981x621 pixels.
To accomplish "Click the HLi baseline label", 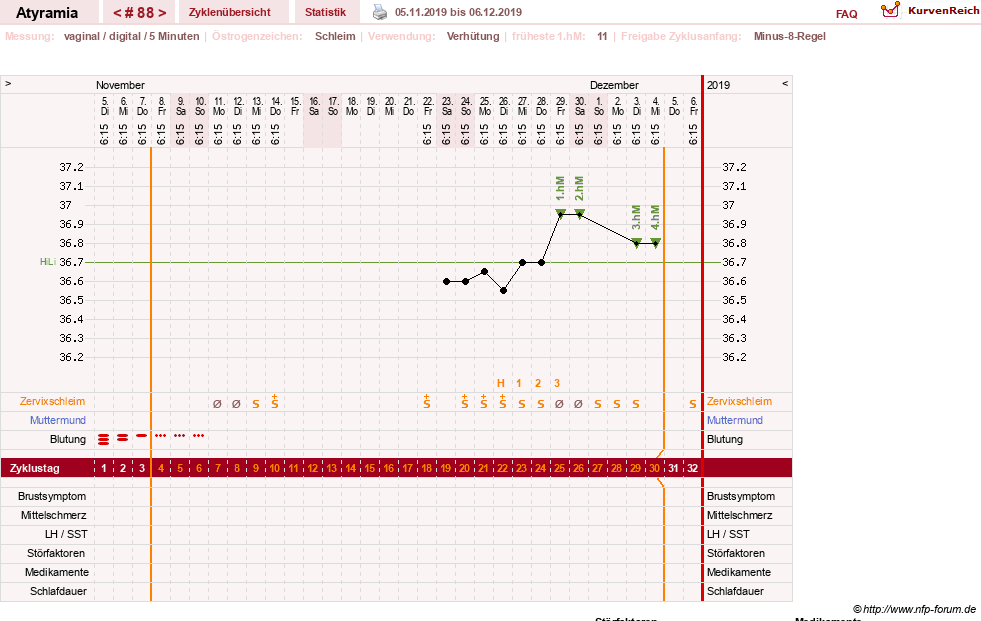I will 48,262.
